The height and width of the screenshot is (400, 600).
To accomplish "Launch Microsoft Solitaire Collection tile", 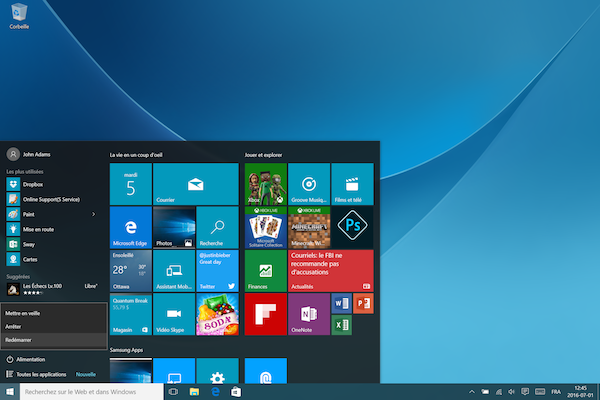I will pyautogui.click(x=266, y=227).
